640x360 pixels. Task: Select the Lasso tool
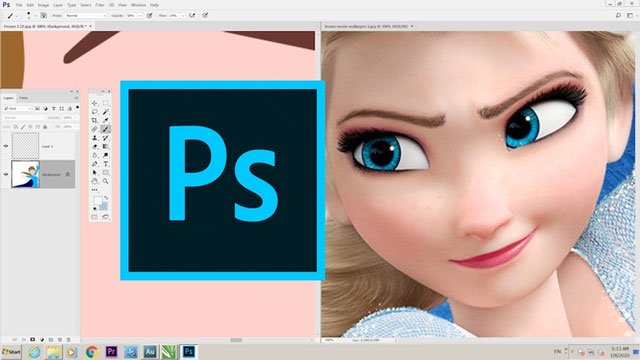(94, 112)
